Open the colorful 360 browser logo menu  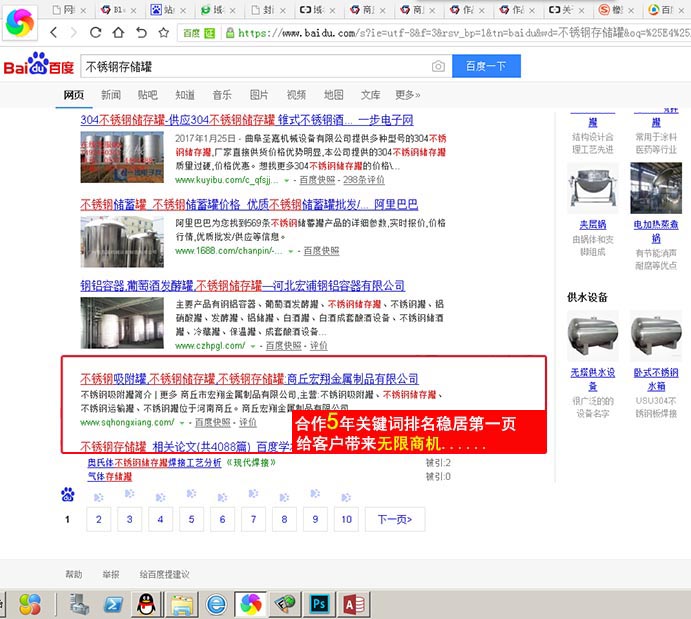coord(20,22)
